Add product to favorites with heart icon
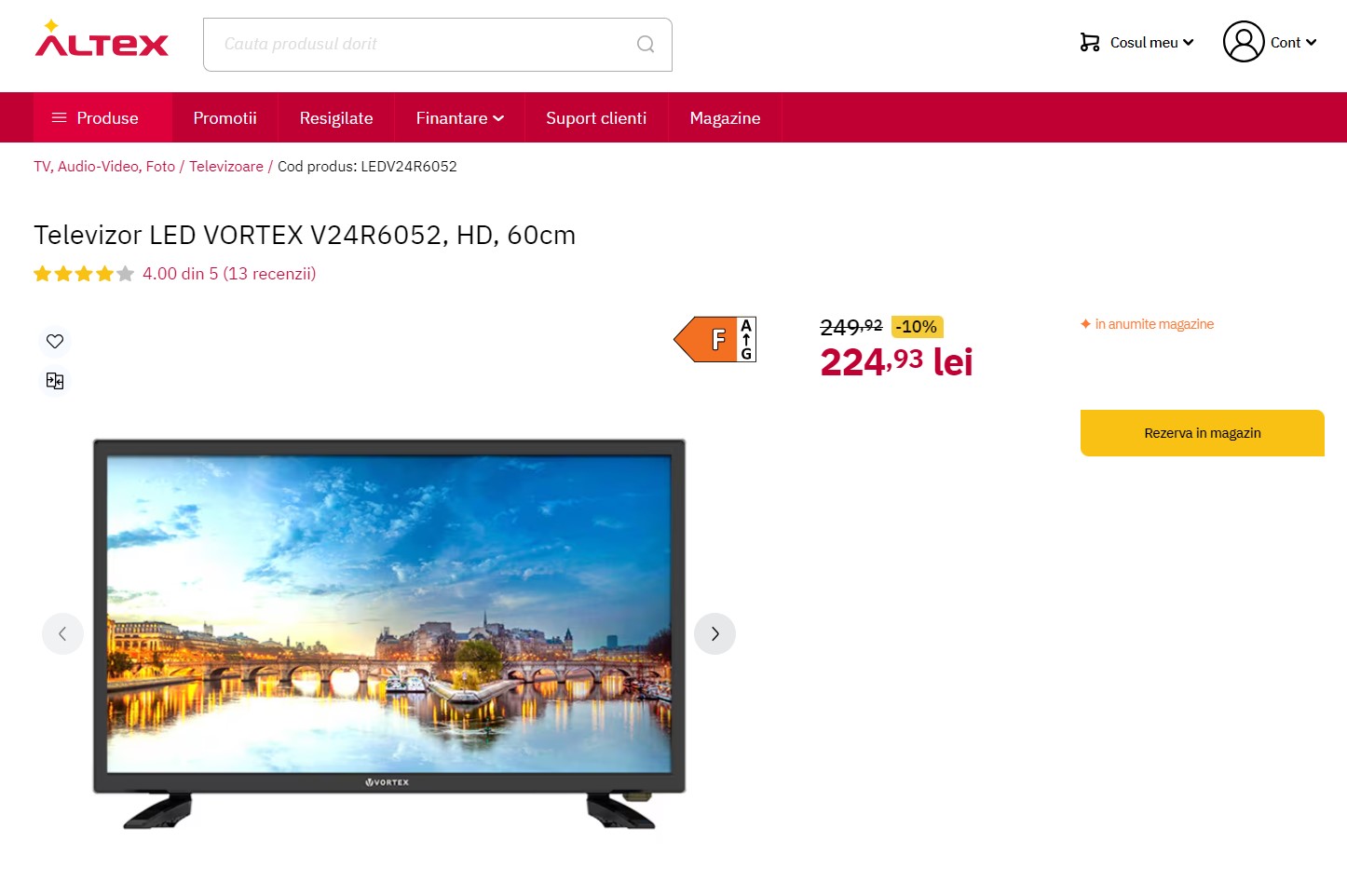1347x896 pixels. pos(55,341)
